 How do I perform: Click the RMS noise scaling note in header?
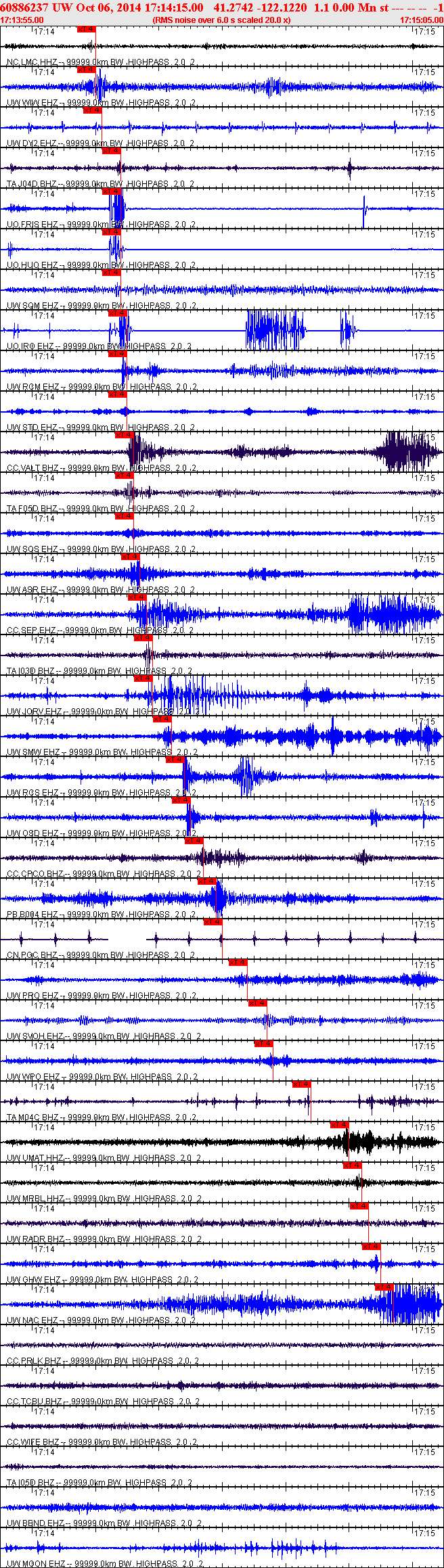(x=222, y=20)
